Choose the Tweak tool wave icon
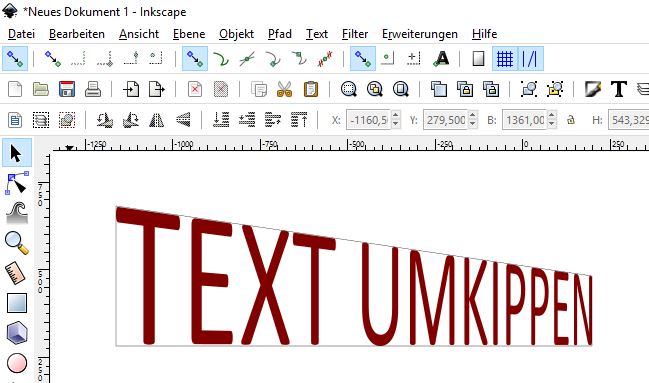 point(17,213)
